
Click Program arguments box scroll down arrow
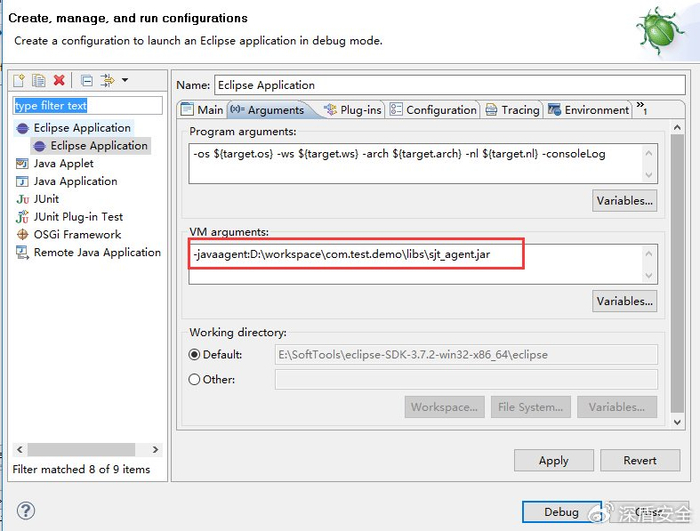pyautogui.click(x=649, y=175)
